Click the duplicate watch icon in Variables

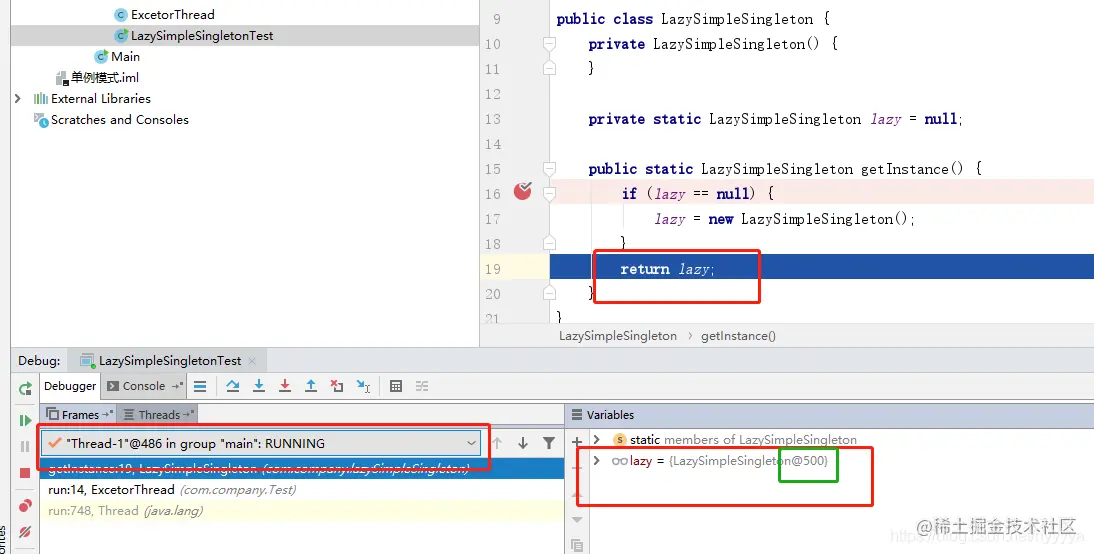point(577,545)
